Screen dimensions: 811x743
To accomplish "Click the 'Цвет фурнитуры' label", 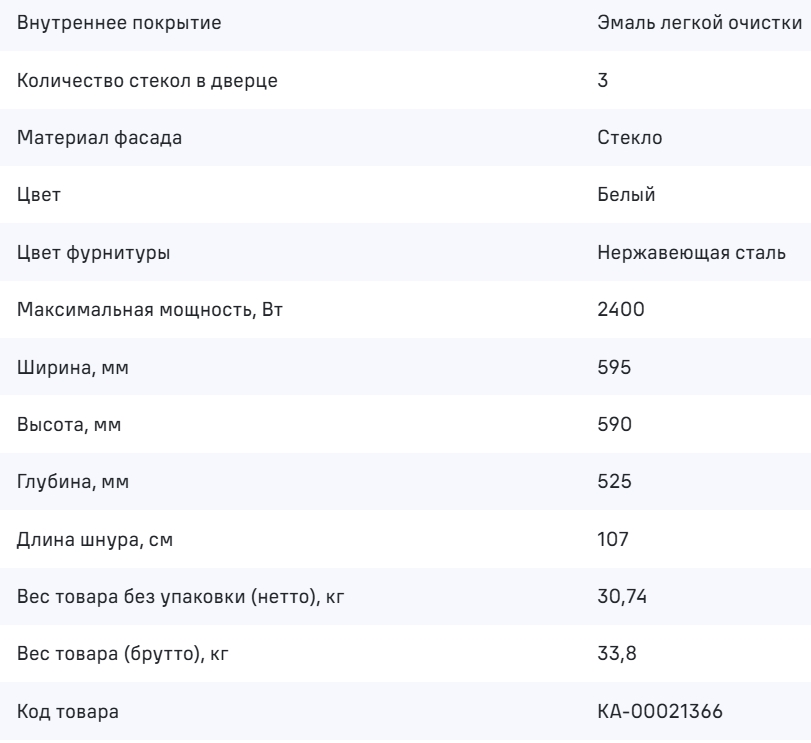I will [x=94, y=254].
